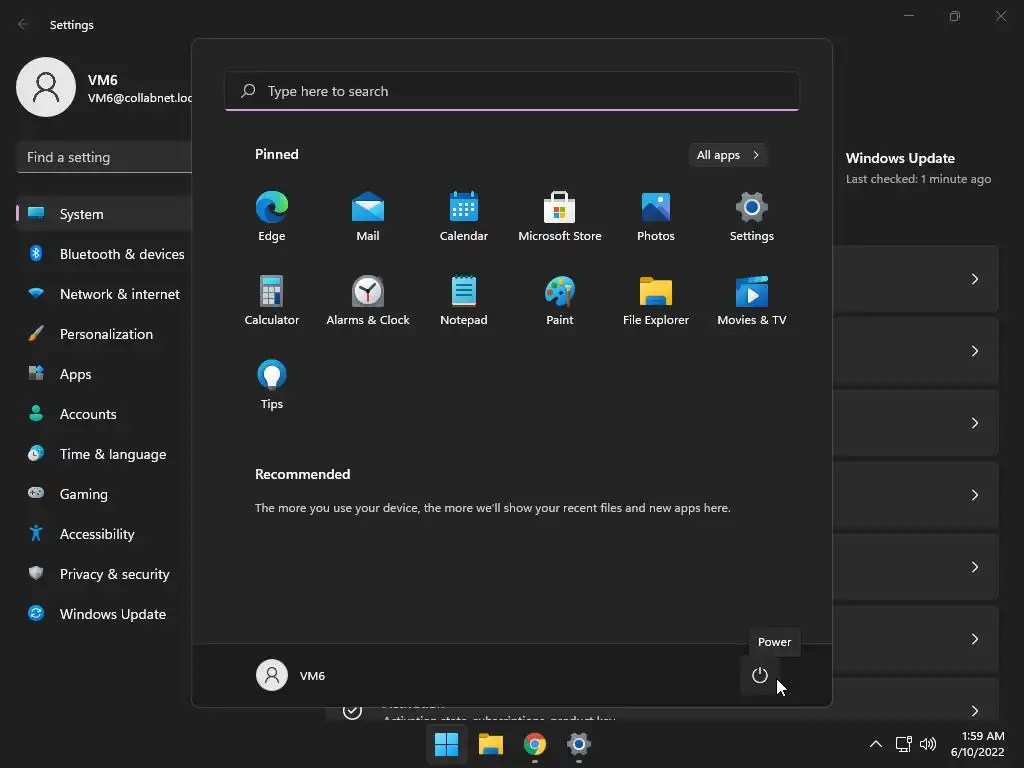This screenshot has height=768, width=1024.
Task: Switch to Settings on the taskbar
Action: click(x=579, y=744)
